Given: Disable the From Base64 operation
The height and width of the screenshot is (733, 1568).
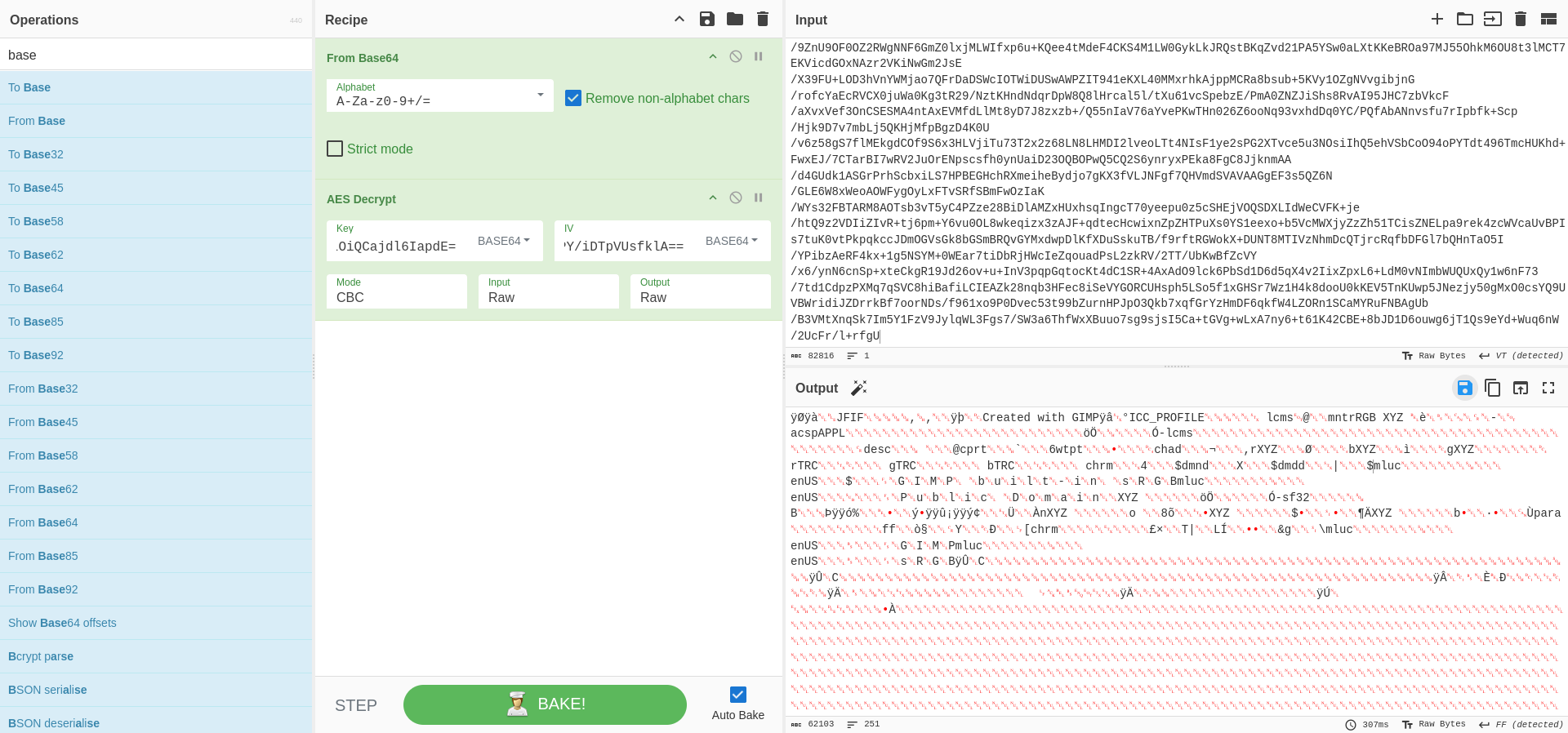Looking at the screenshot, I should tap(736, 57).
